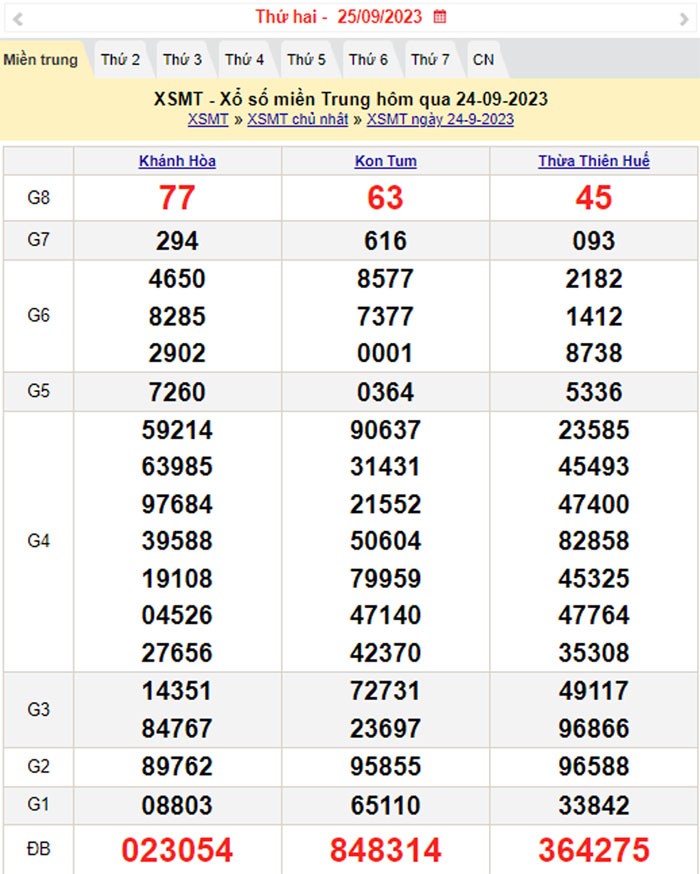700x874 pixels.
Task: Follow the XSMT ngày 24-9-2023 link
Action: point(440,120)
